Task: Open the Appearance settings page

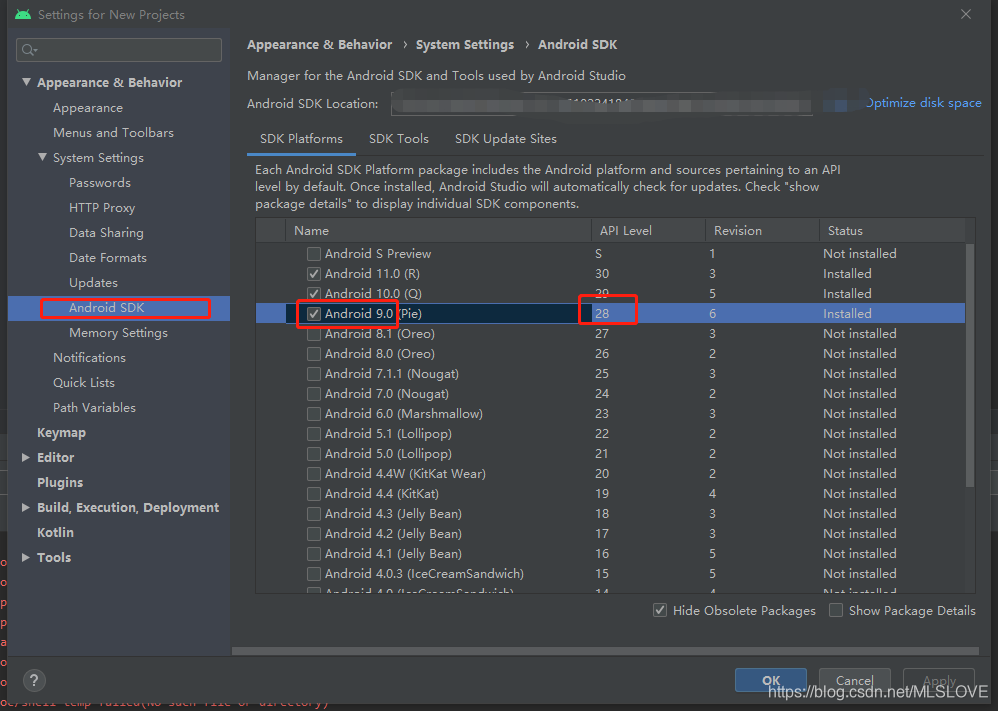Action: [88, 108]
